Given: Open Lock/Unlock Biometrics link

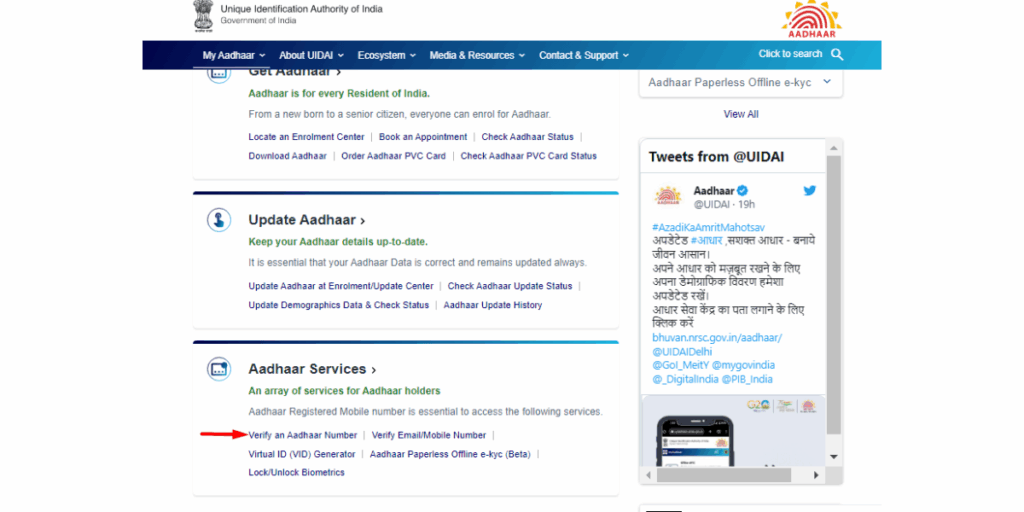Looking at the screenshot, I should pyautogui.click(x=296, y=472).
